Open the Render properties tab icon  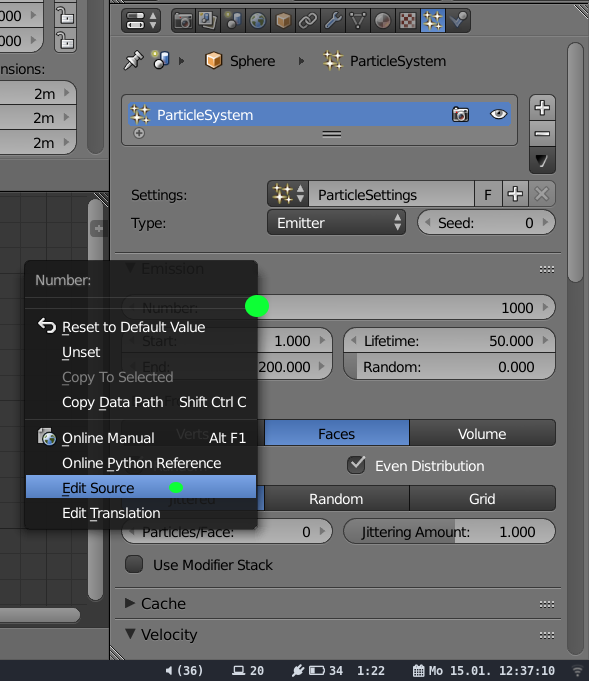183,20
